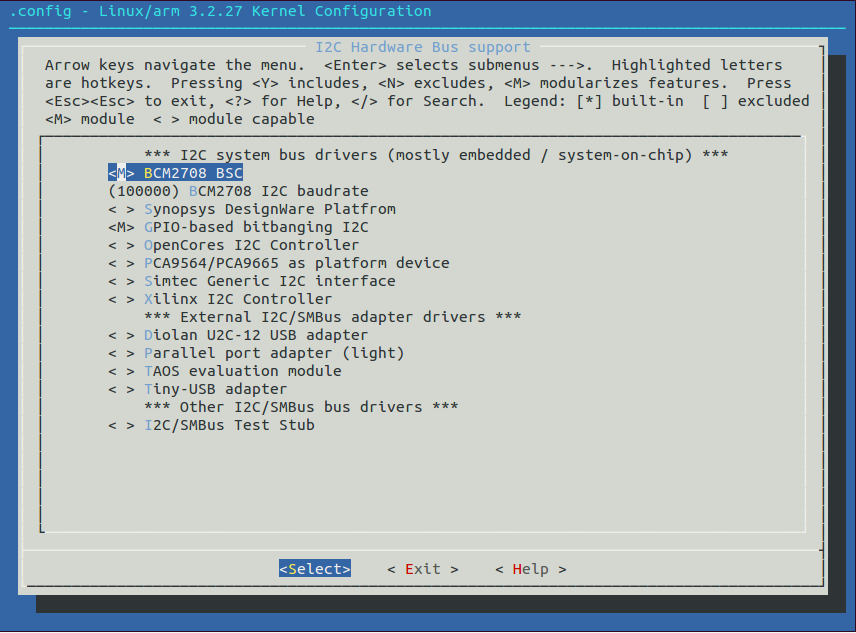Click the I2C system bus drivers heading
856x633 pixels.
436,155
